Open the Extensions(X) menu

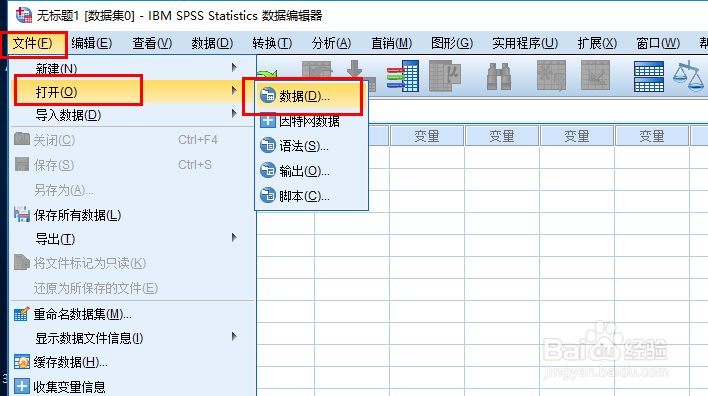(597, 44)
